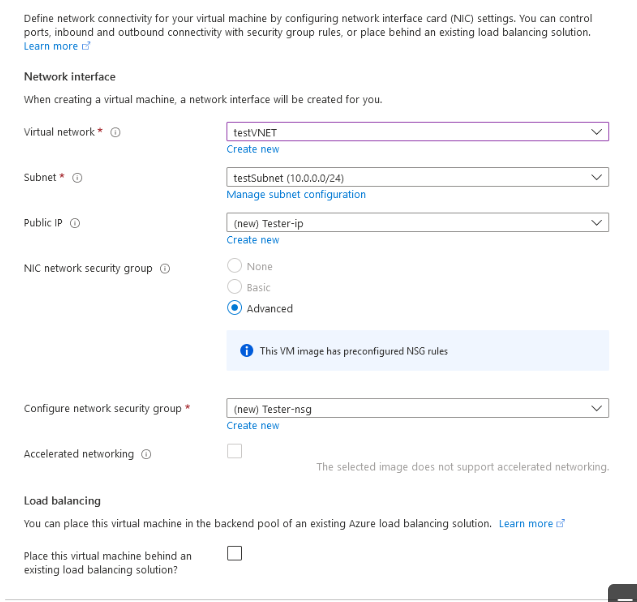Click Accelerated networking info icon
Screen dimensions: 637x602
(146, 454)
